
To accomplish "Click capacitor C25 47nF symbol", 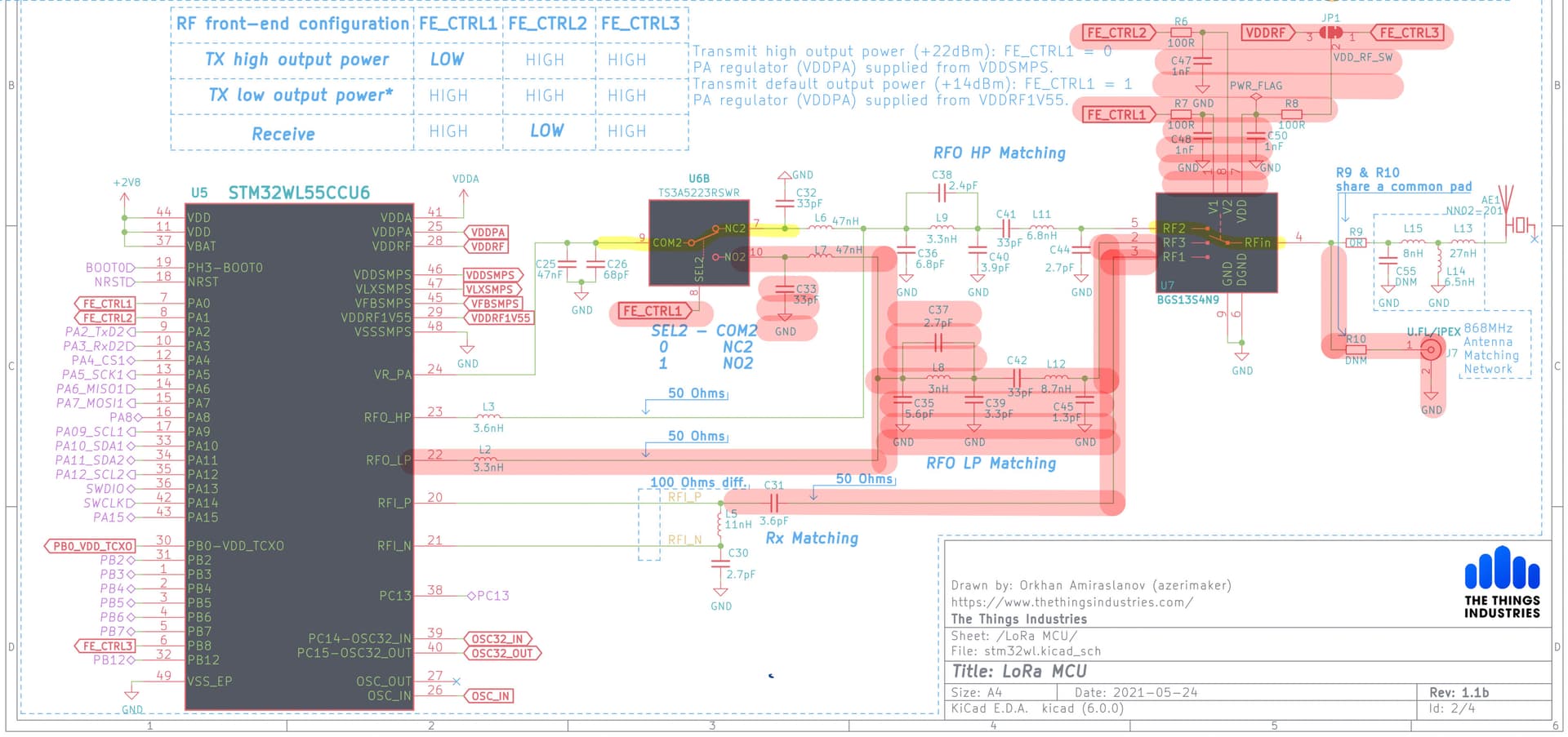I will click(x=568, y=264).
